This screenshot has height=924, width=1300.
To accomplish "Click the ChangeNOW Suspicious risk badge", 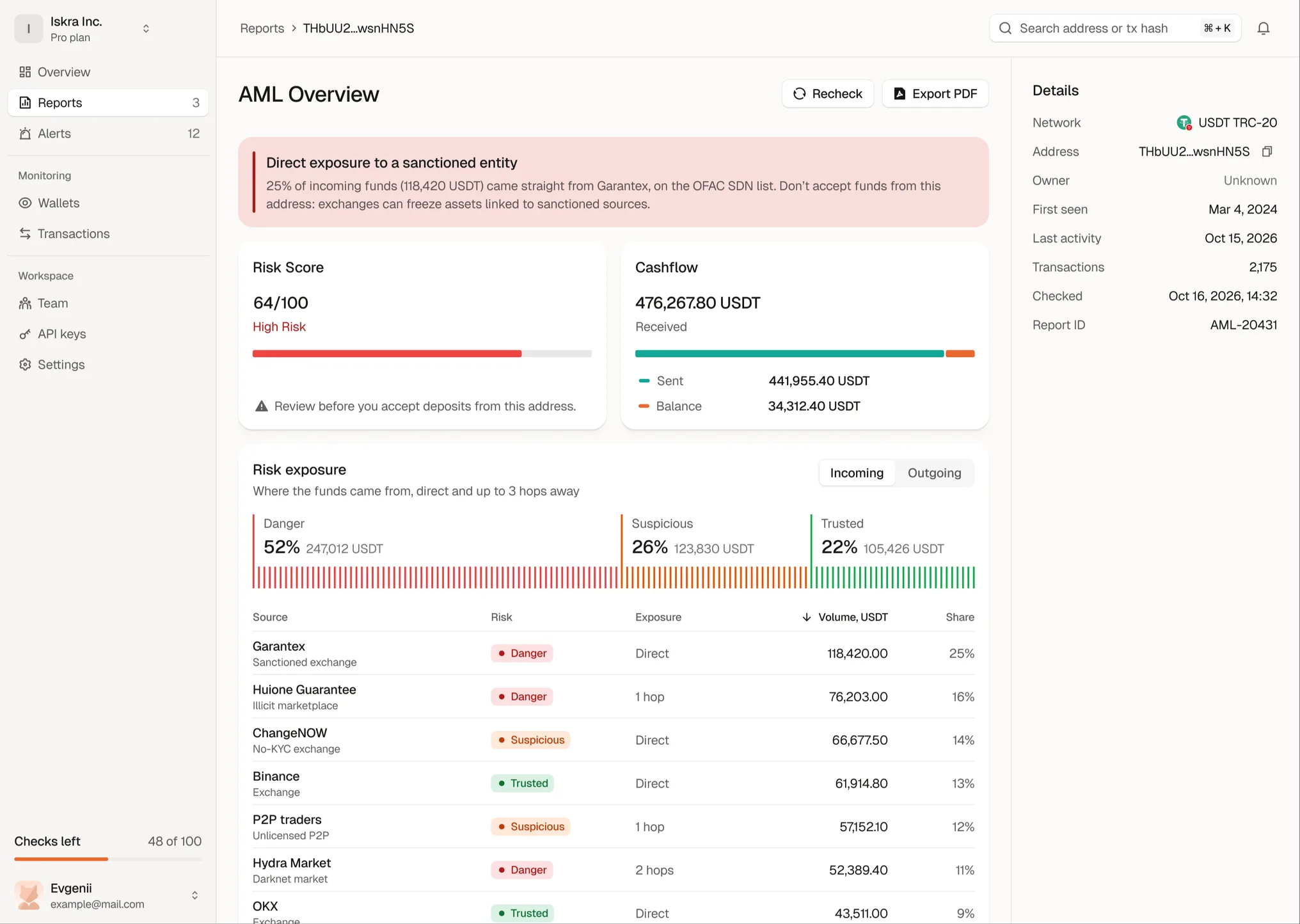I will pyautogui.click(x=530, y=740).
